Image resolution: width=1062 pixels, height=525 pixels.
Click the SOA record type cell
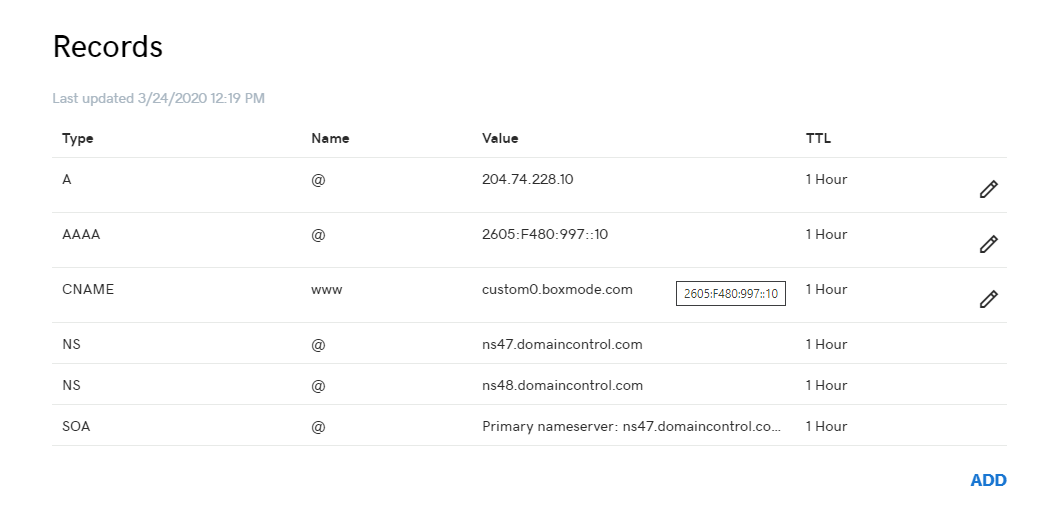click(77, 427)
